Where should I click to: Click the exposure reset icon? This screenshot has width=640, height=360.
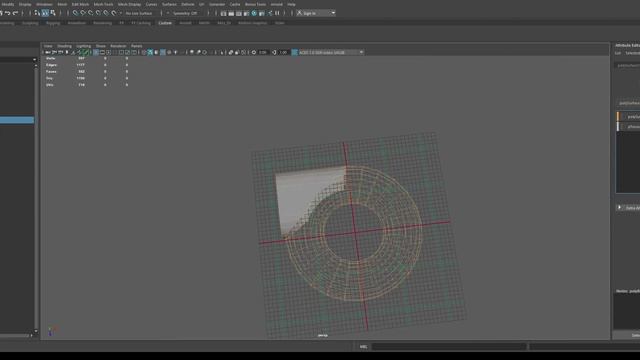254,52
